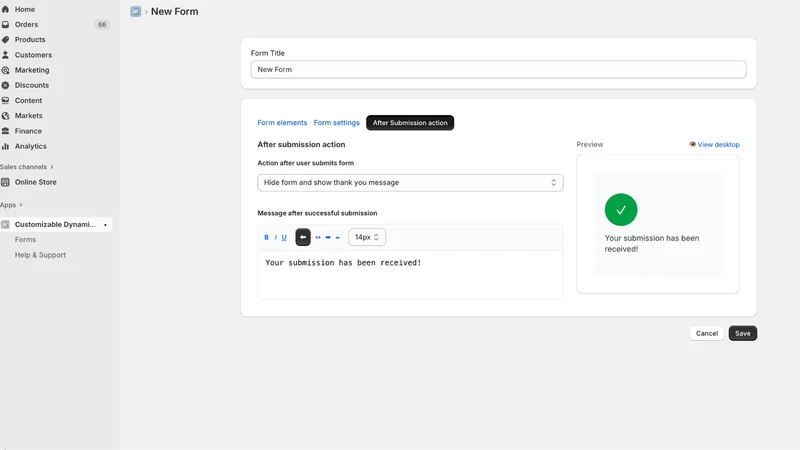This screenshot has height=450, width=800.
Task: Click the Customers person icon
Action: 5,55
